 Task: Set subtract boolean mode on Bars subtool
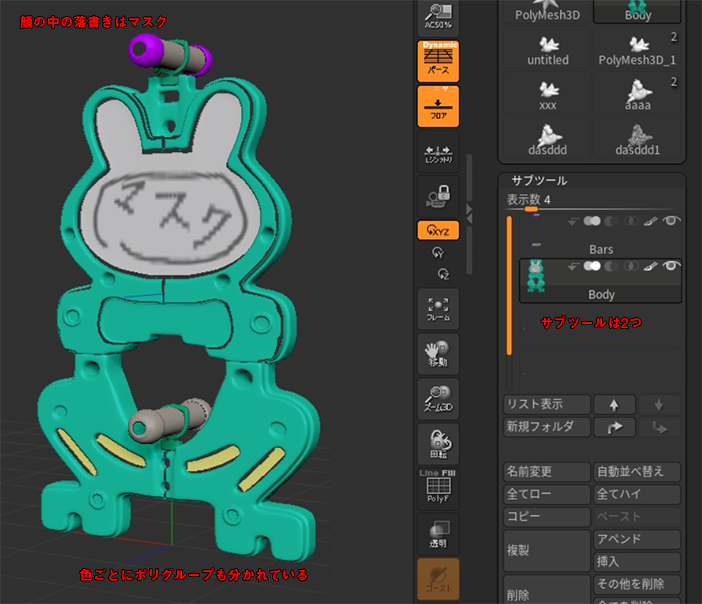(x=612, y=221)
